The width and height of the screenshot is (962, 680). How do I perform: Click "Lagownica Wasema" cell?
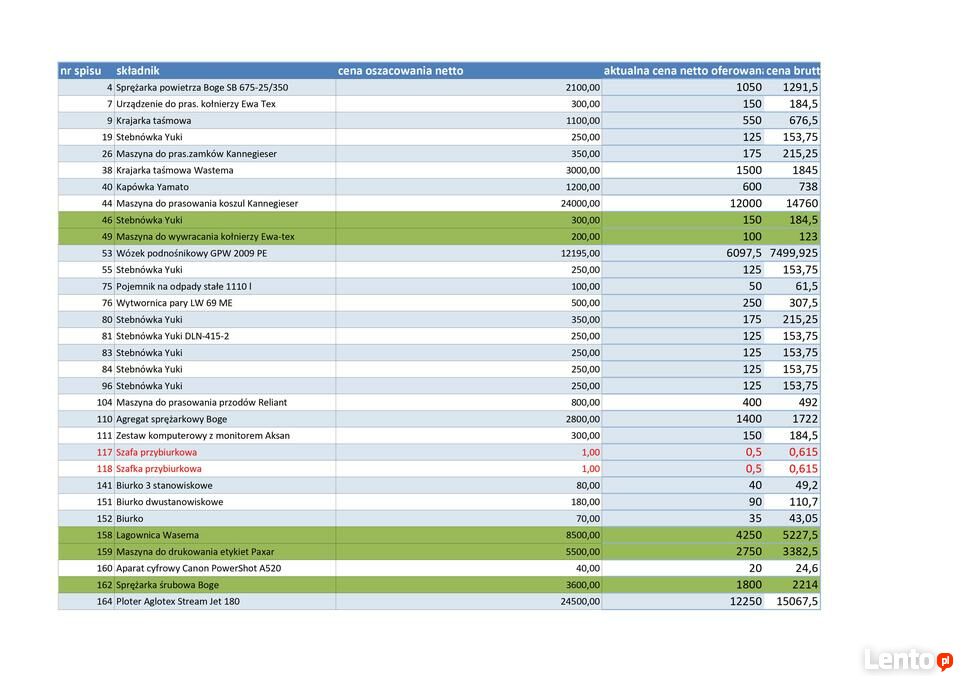tap(157, 535)
